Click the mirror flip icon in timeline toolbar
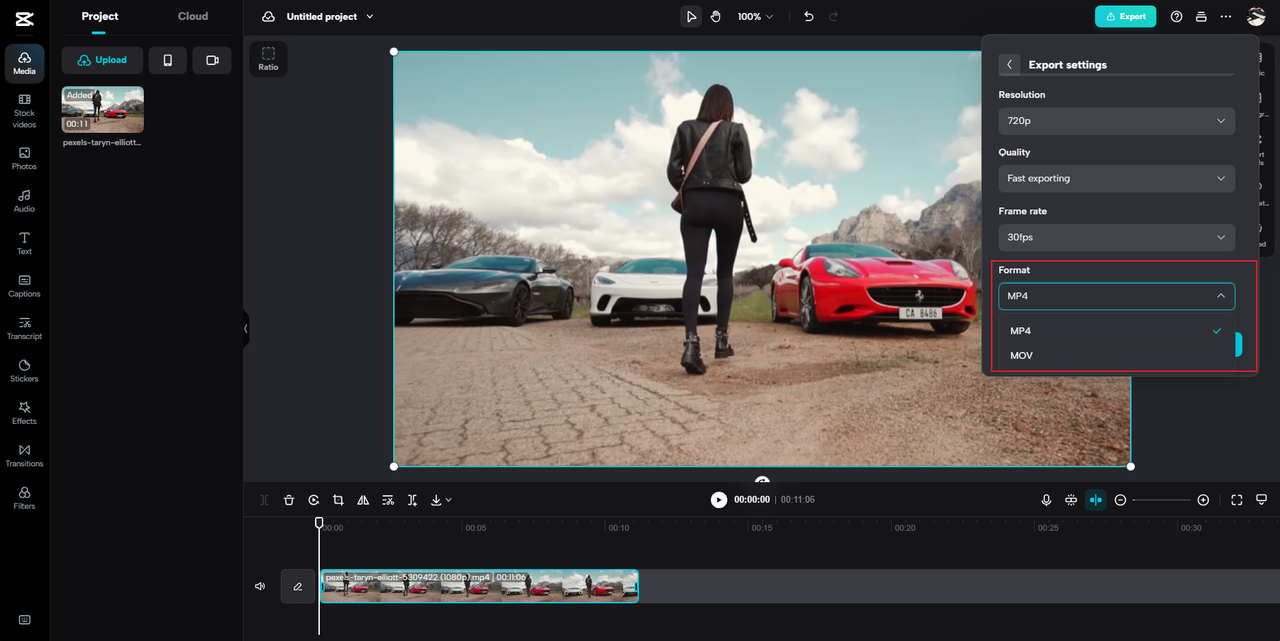Image resolution: width=1280 pixels, height=641 pixels. click(x=363, y=500)
